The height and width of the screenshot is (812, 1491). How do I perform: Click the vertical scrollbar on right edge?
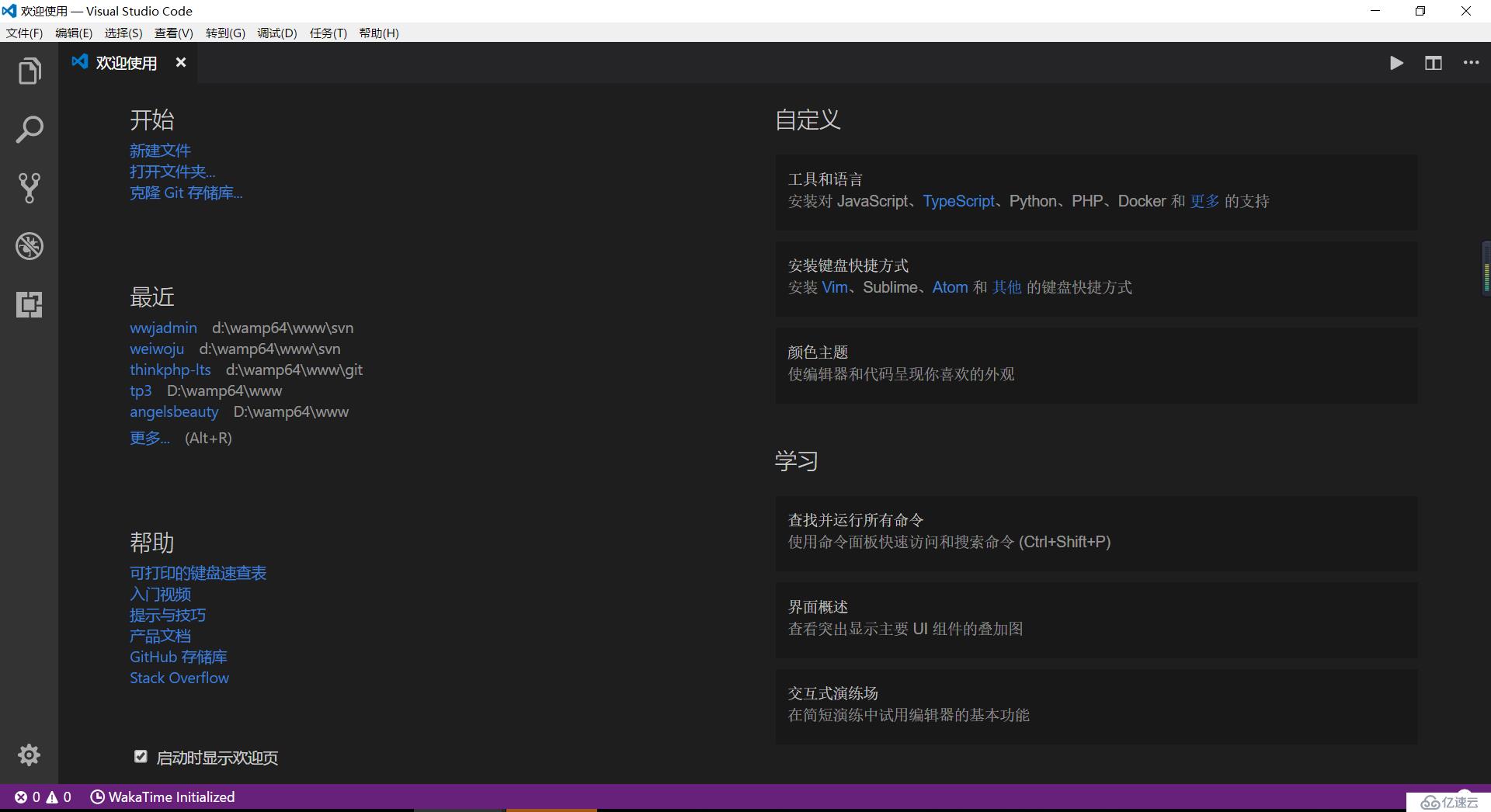coord(1486,268)
